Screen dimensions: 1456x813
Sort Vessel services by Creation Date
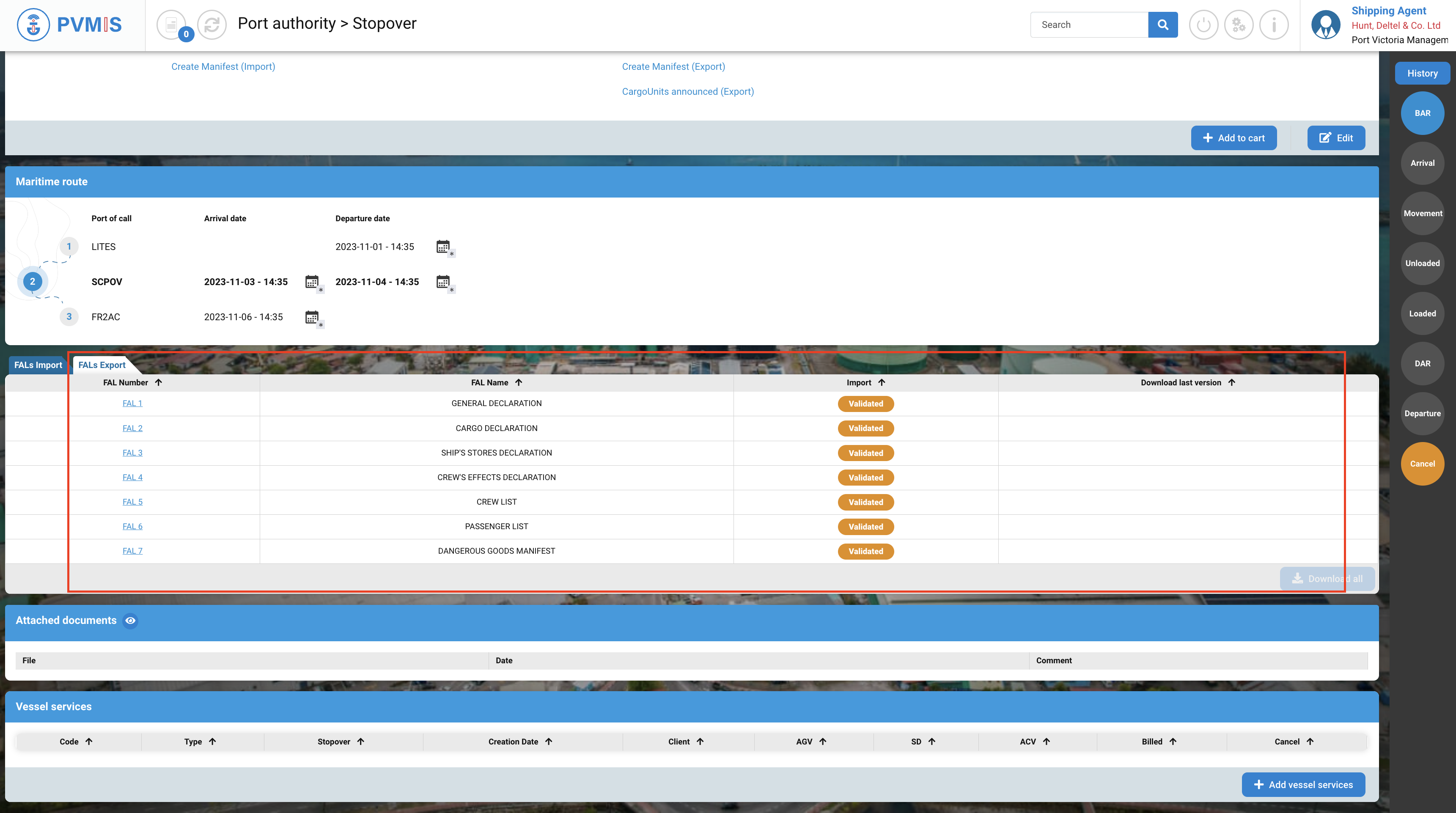(x=549, y=742)
